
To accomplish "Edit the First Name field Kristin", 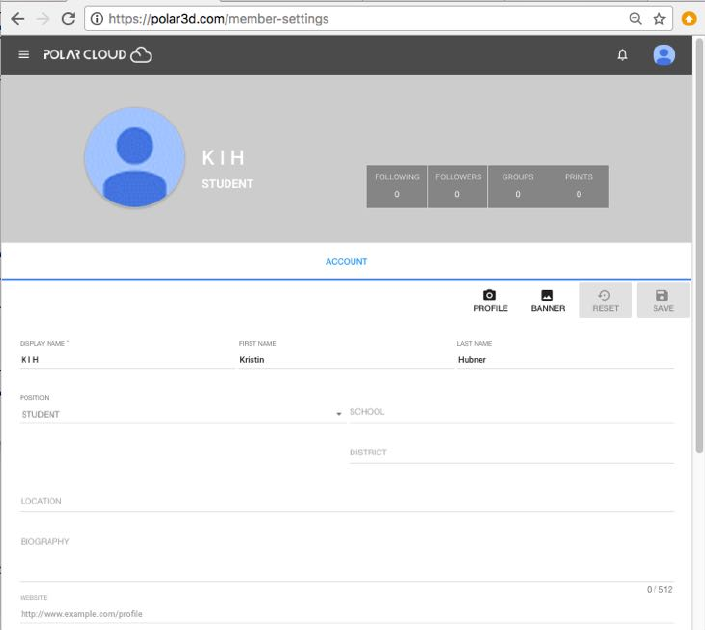I will (345, 360).
